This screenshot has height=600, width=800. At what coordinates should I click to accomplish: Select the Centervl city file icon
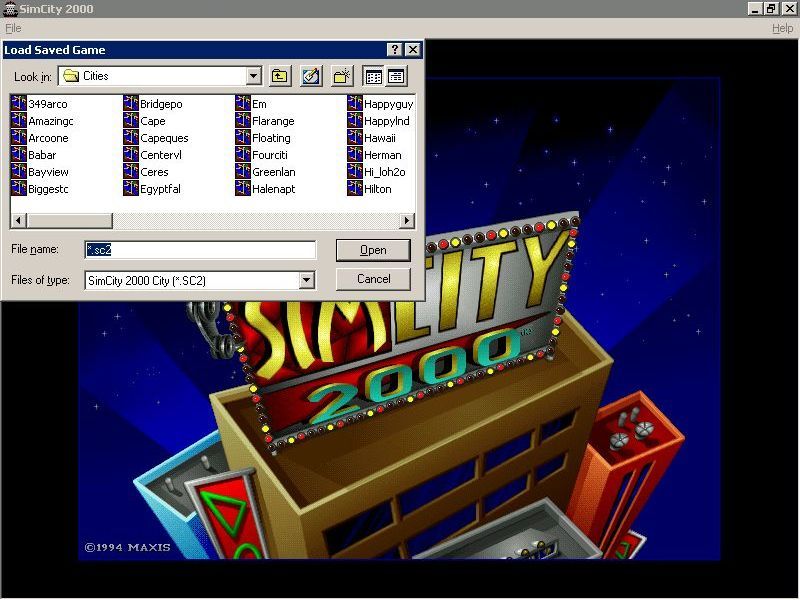pos(131,155)
